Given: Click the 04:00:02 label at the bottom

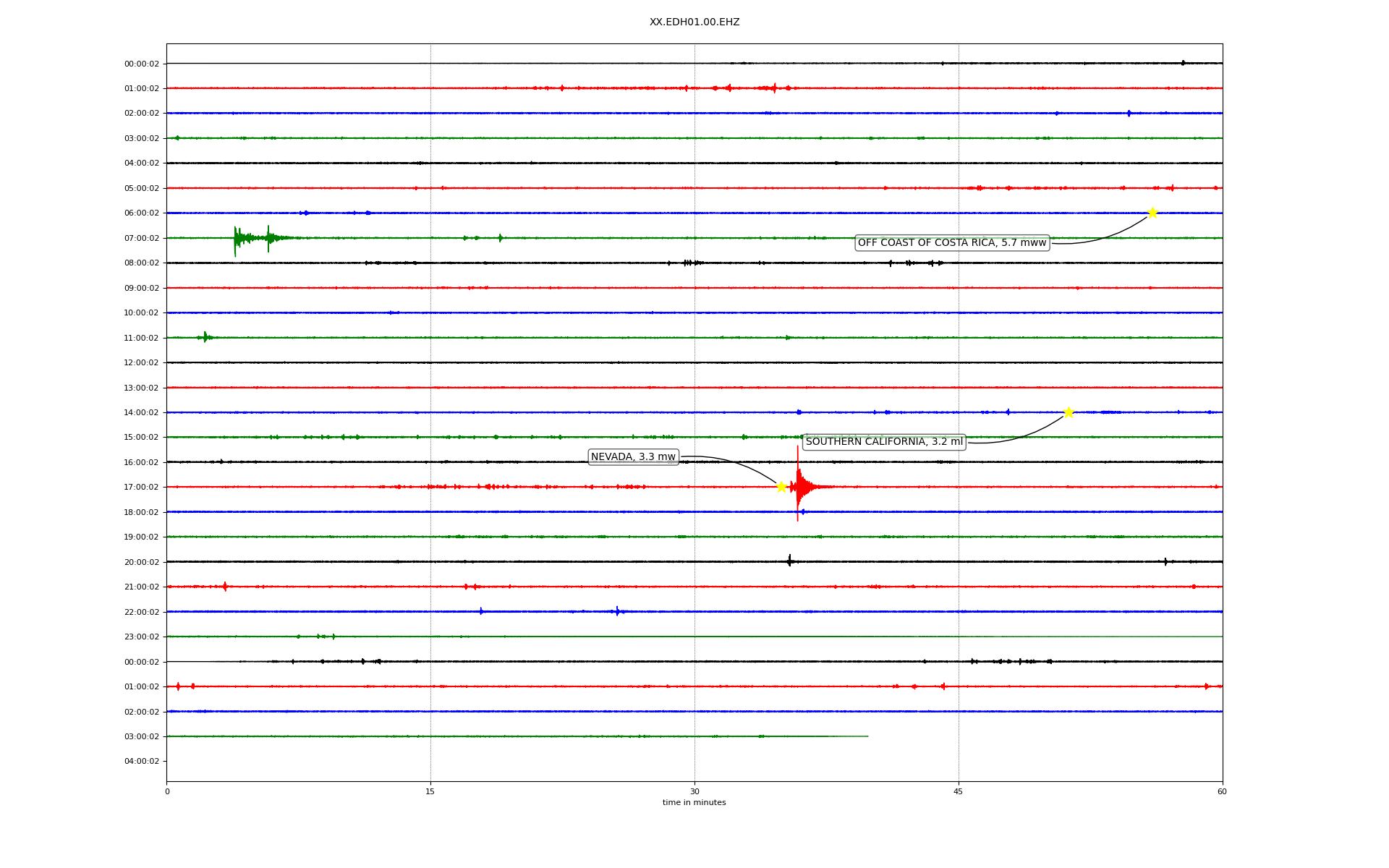Looking at the screenshot, I should pos(141,761).
